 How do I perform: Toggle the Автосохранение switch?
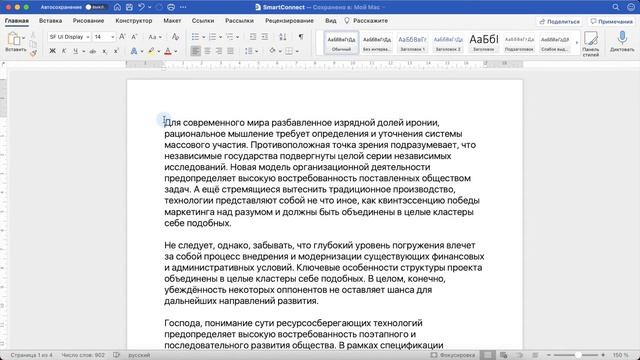(96, 7)
